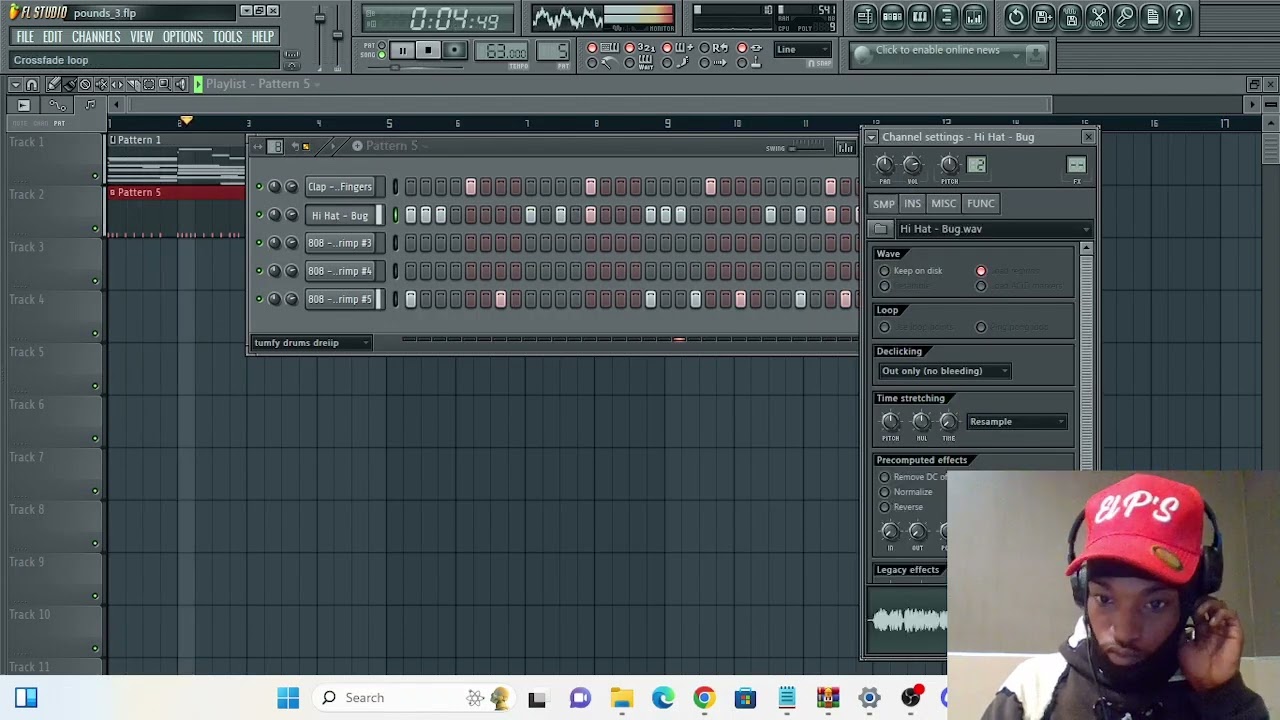Open the project info page icon
The height and width of the screenshot is (720, 1280).
1152,16
